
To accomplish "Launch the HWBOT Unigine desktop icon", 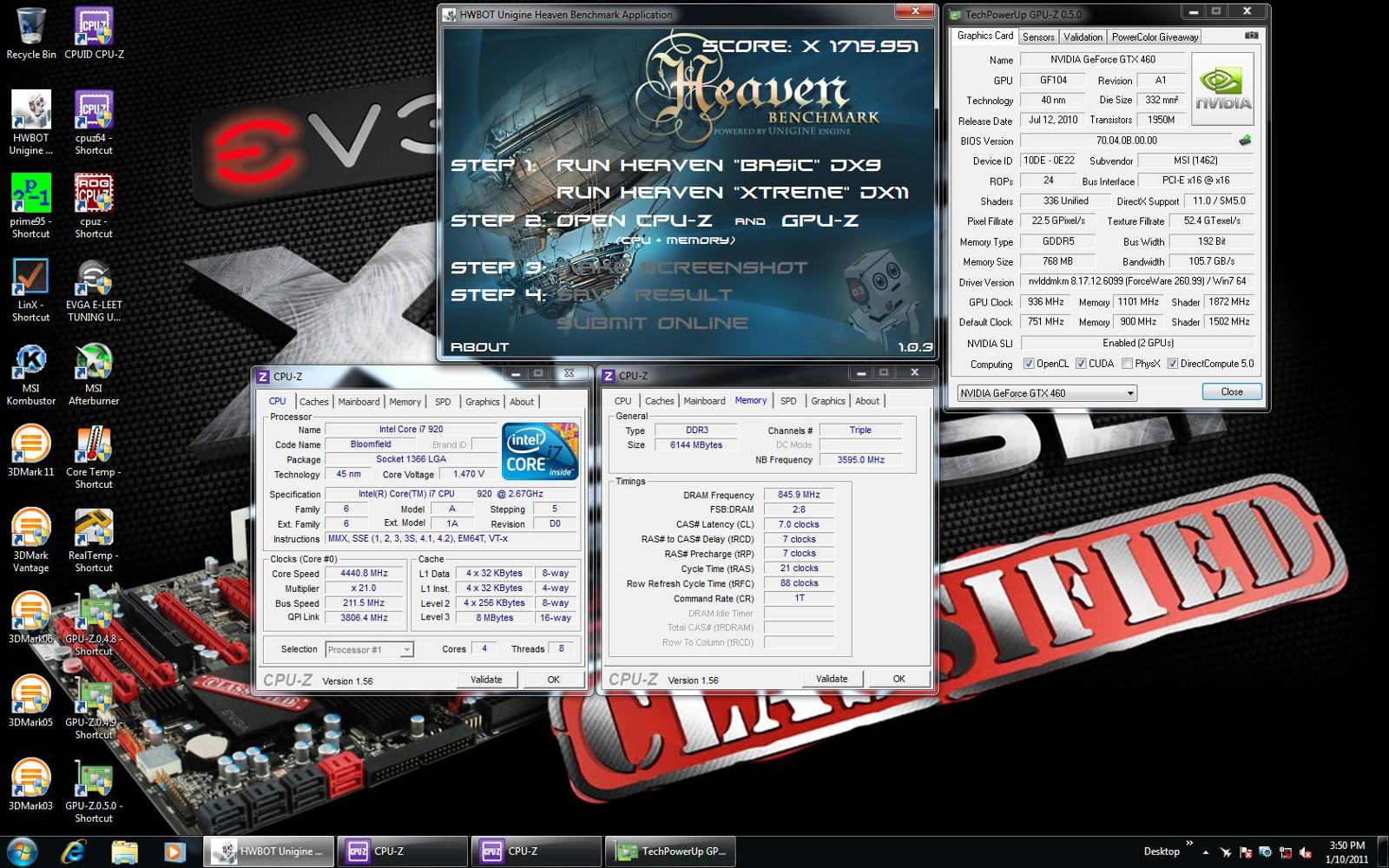I will tap(30, 122).
